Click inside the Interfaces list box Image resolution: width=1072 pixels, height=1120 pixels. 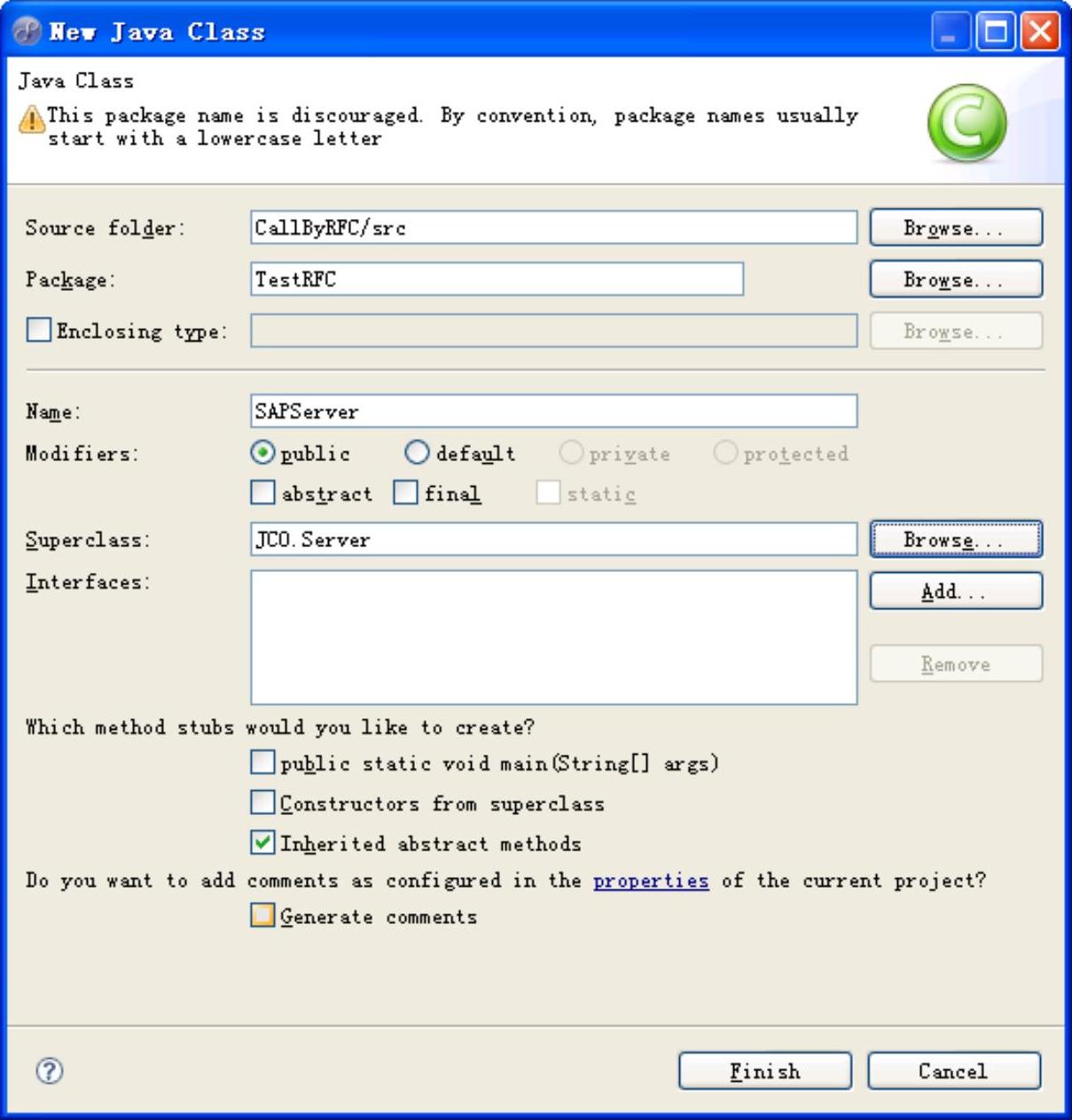(x=554, y=638)
